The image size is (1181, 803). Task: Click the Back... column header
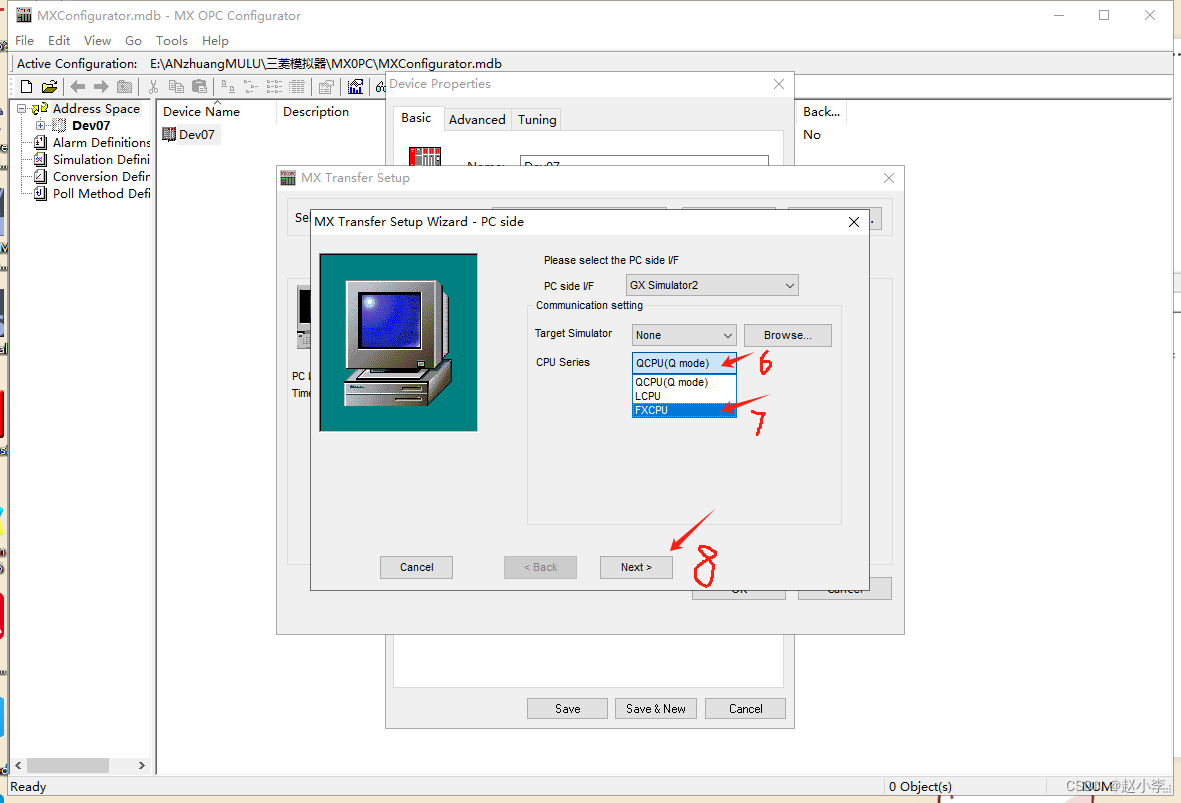[822, 111]
